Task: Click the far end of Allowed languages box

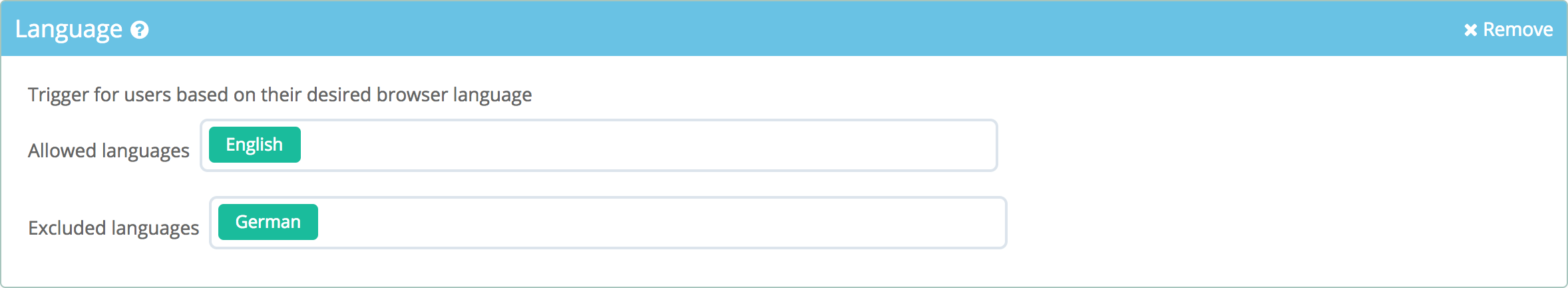Action: tap(978, 145)
